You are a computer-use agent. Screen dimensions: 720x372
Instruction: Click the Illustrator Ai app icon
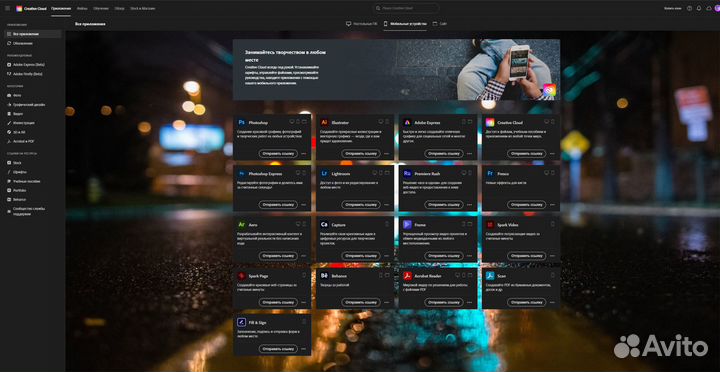324,122
